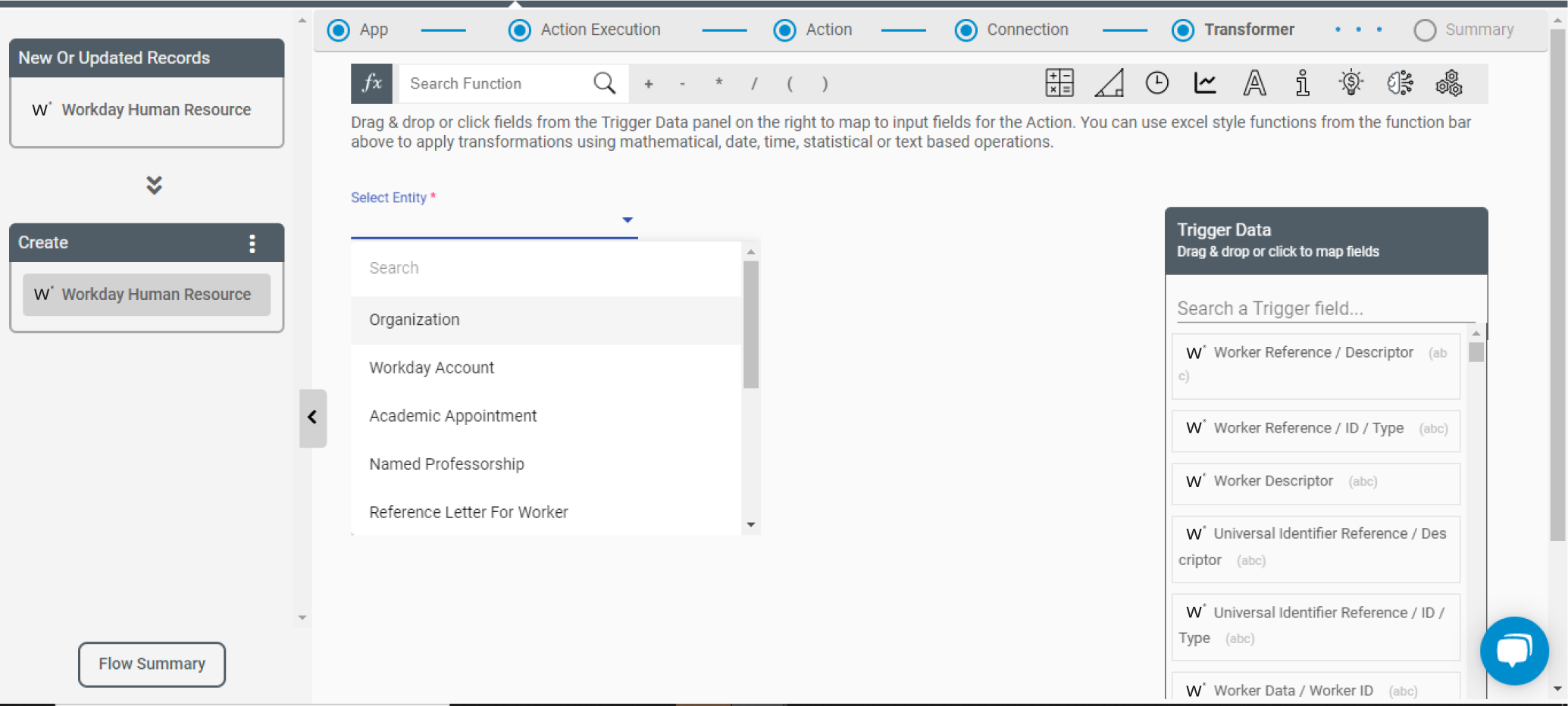Open the Flow Summary button

[152, 664]
